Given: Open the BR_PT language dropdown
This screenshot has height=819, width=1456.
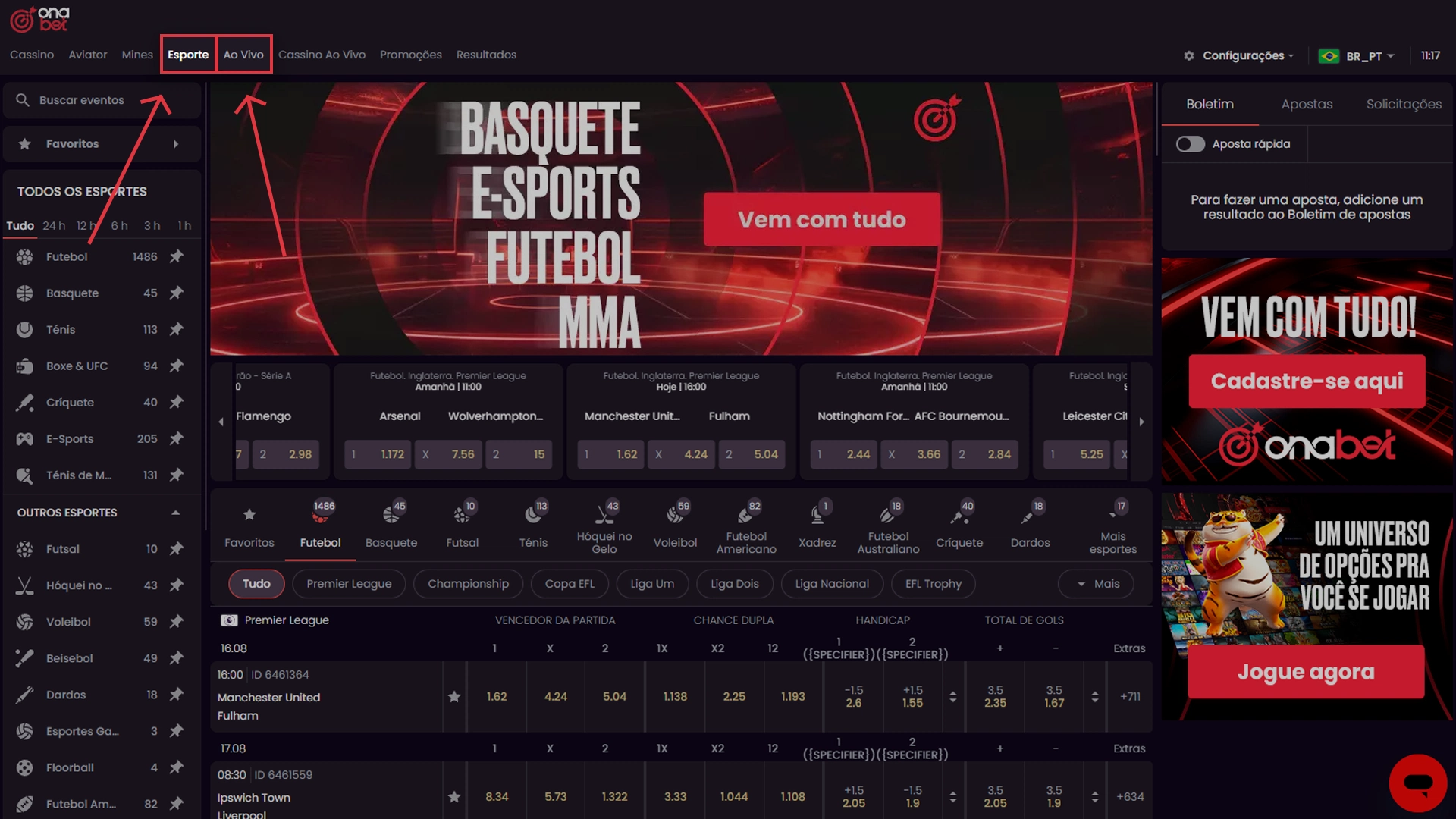Looking at the screenshot, I should point(1357,56).
